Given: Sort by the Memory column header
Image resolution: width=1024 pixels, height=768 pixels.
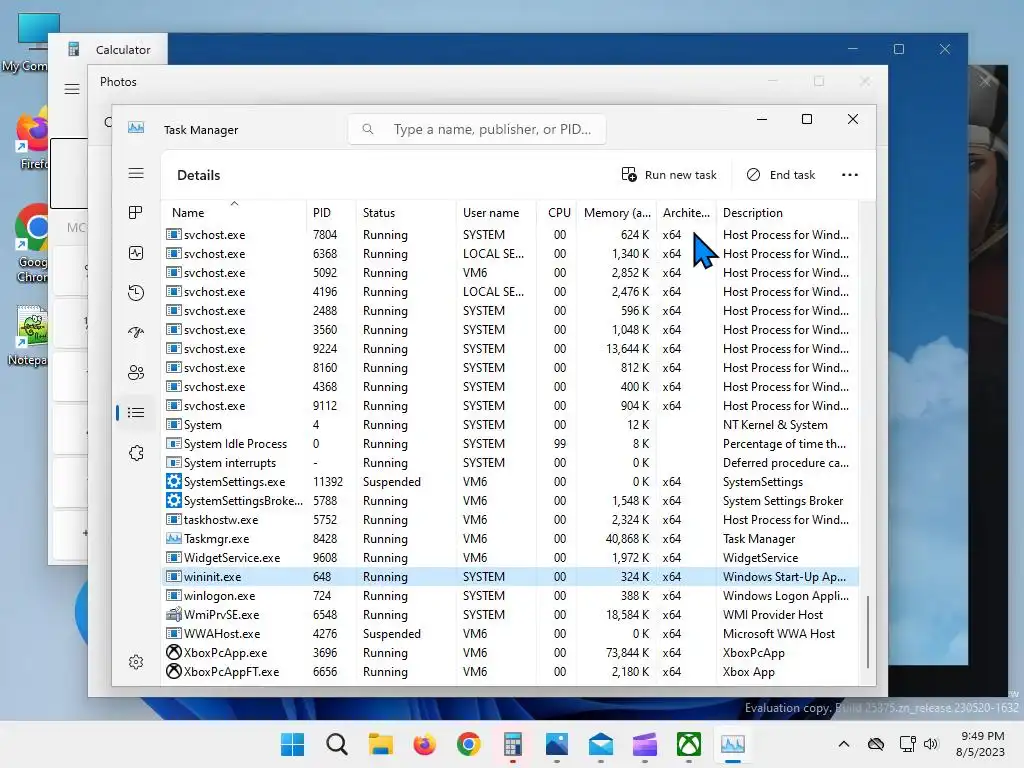Looking at the screenshot, I should pos(616,213).
